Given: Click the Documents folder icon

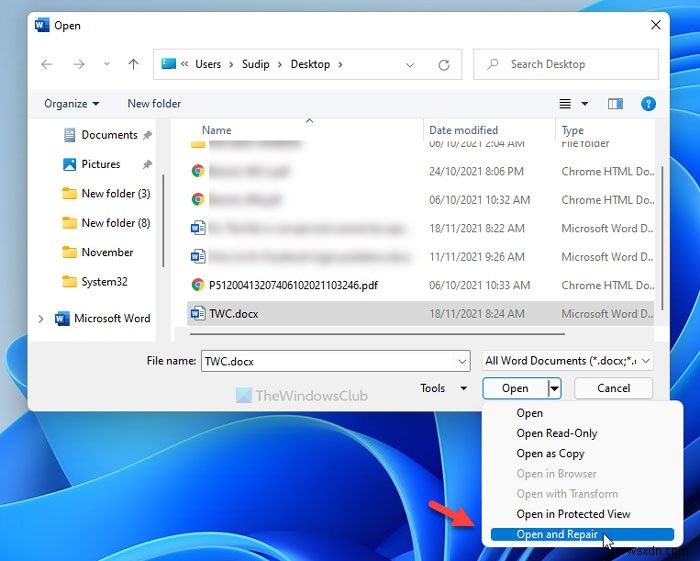Looking at the screenshot, I should point(69,135).
